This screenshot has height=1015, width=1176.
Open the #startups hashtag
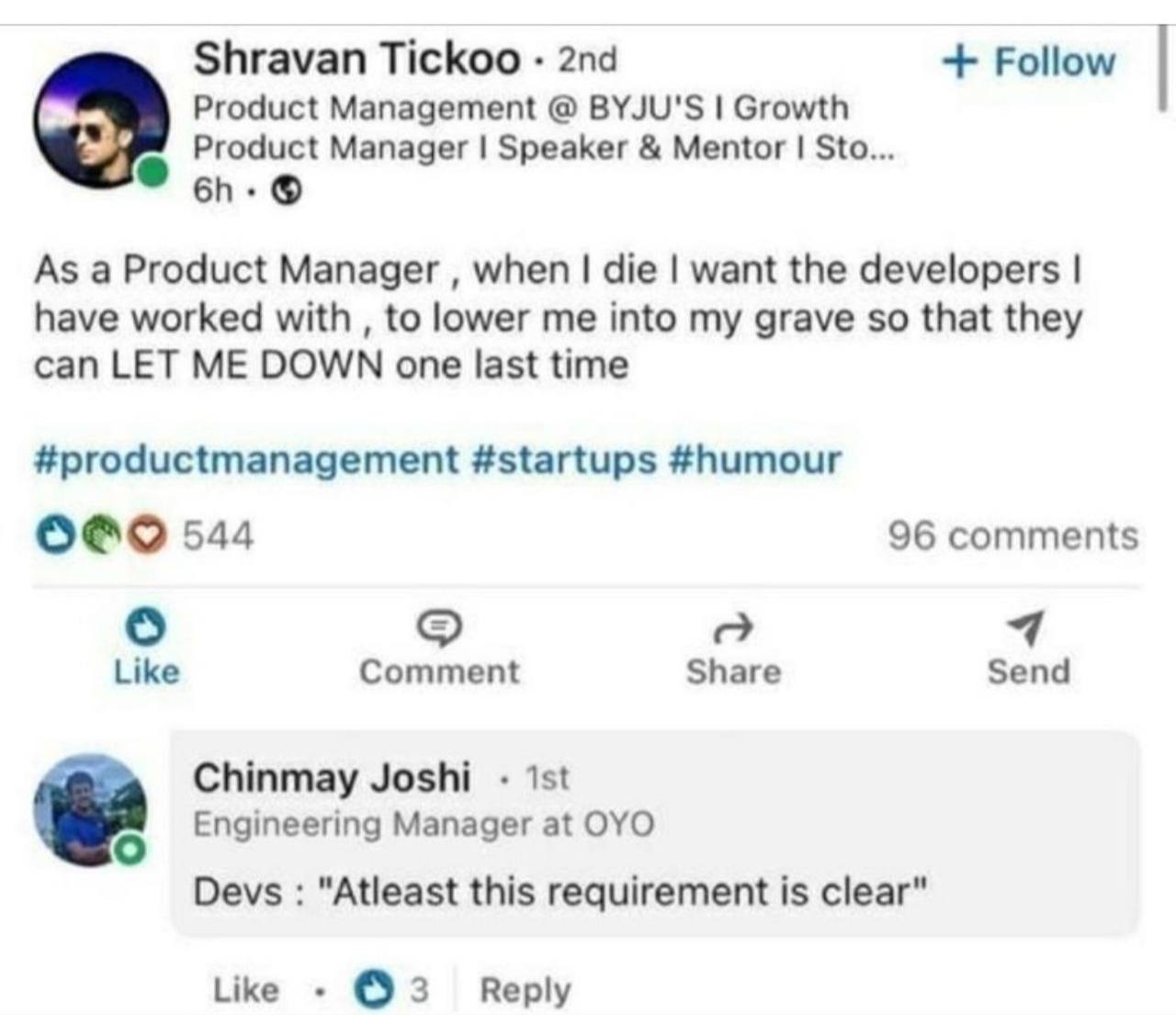563,458
